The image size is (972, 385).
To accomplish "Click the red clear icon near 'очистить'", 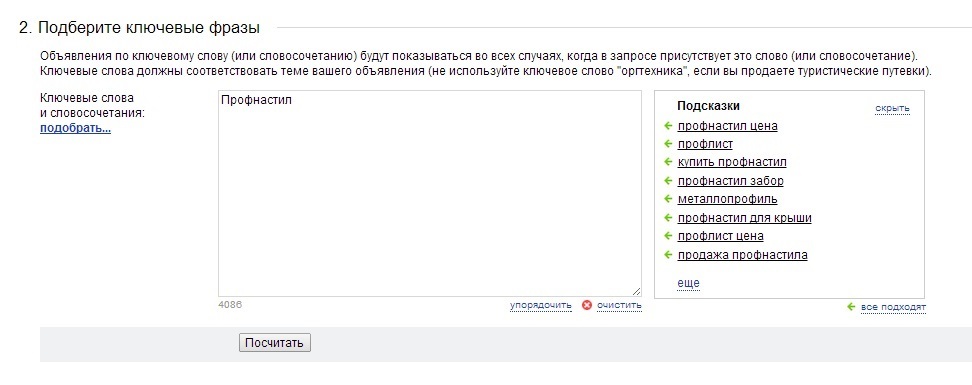I will pos(586,305).
